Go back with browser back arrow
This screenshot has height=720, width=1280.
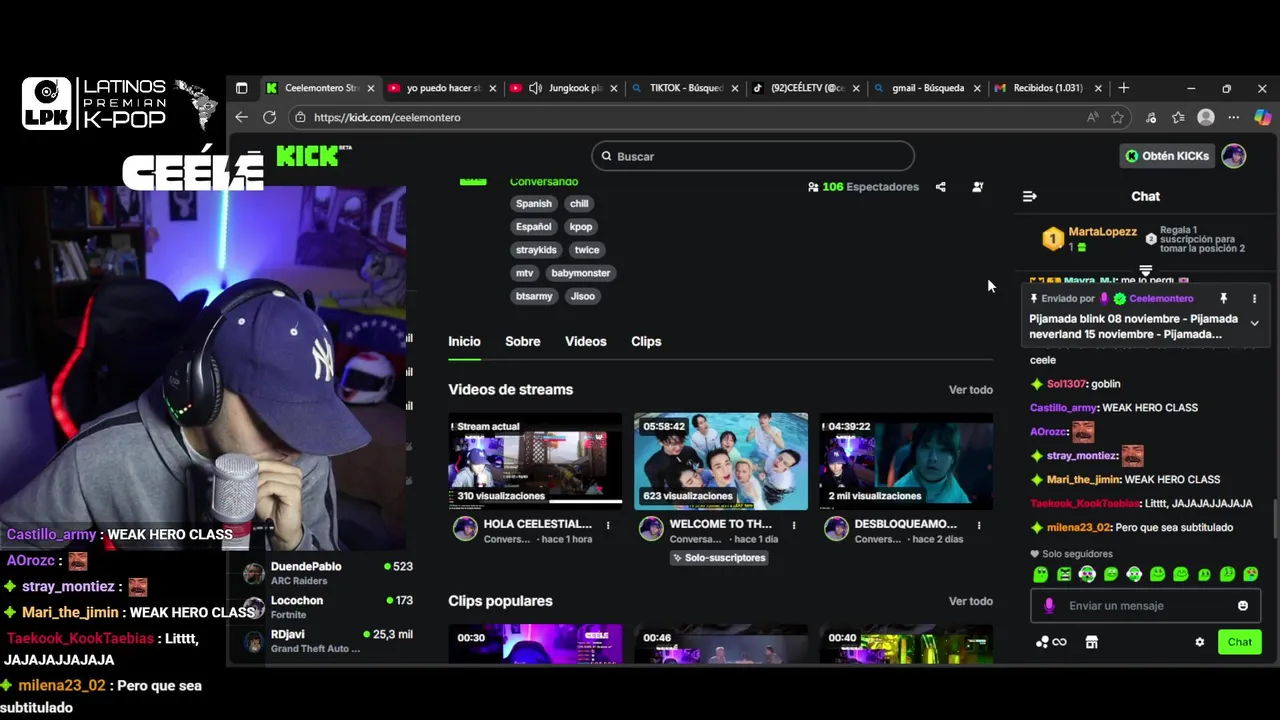(241, 117)
